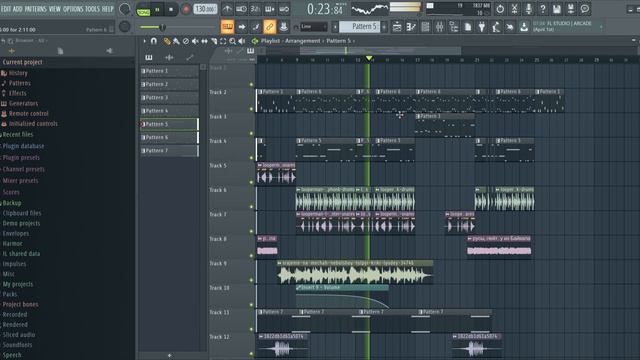Screen dimensions: 640x360
Task: Mute Track 9 with its green dot
Action: (251, 280)
